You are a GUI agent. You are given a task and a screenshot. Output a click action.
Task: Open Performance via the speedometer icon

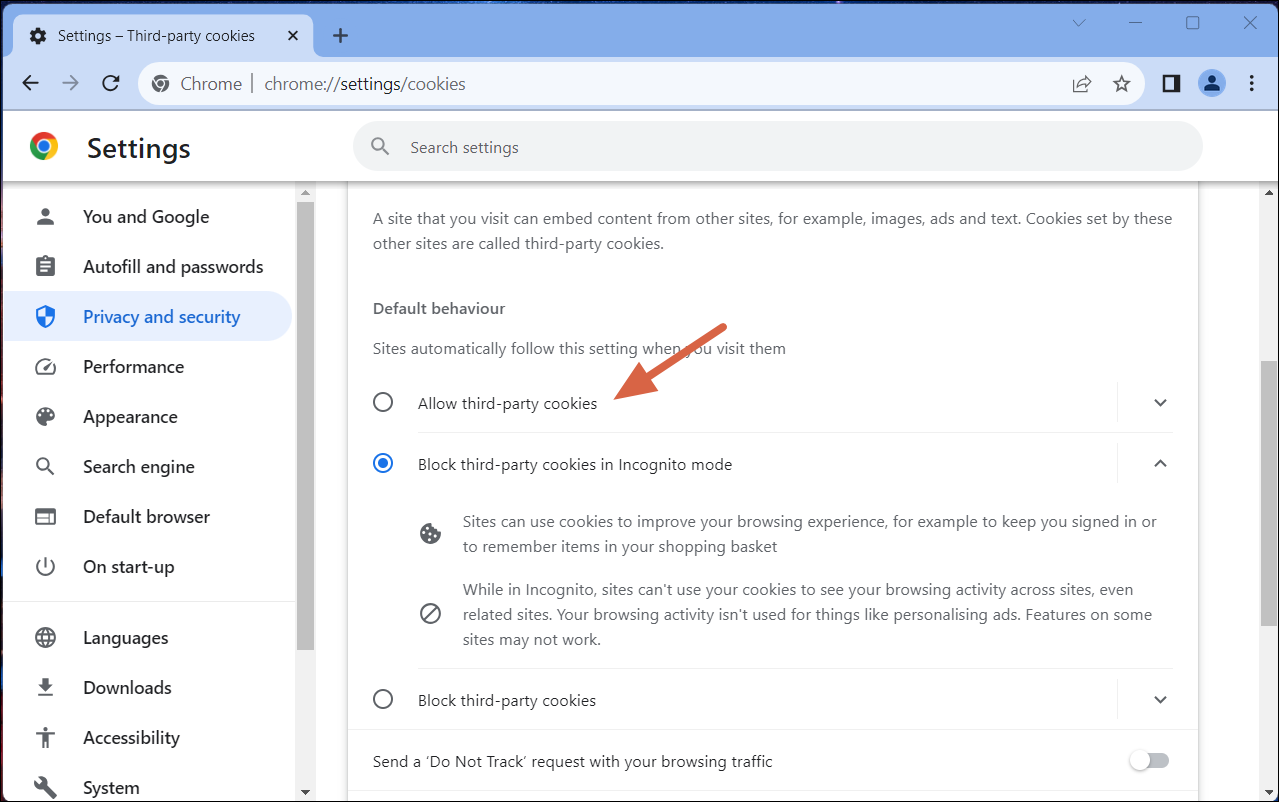45,366
